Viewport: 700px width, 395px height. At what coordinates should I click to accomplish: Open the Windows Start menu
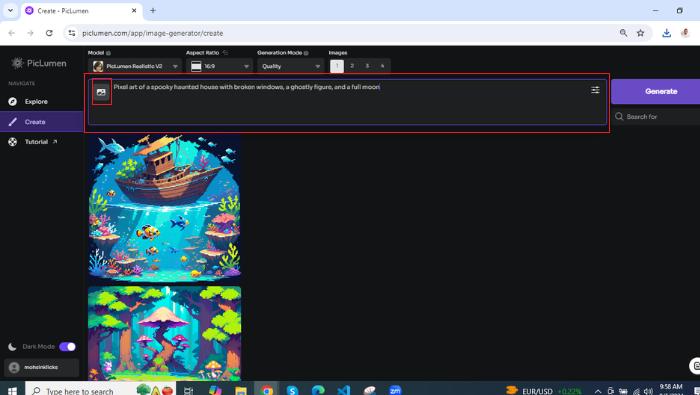tap(12, 391)
